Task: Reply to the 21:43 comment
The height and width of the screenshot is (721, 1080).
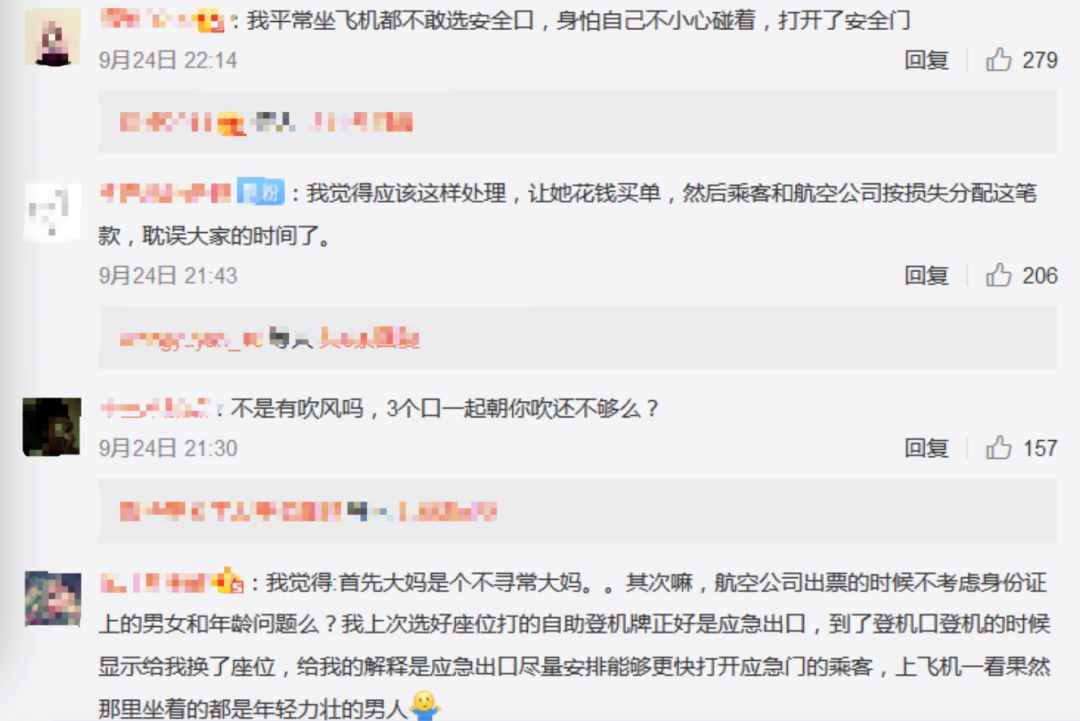Action: click(926, 275)
